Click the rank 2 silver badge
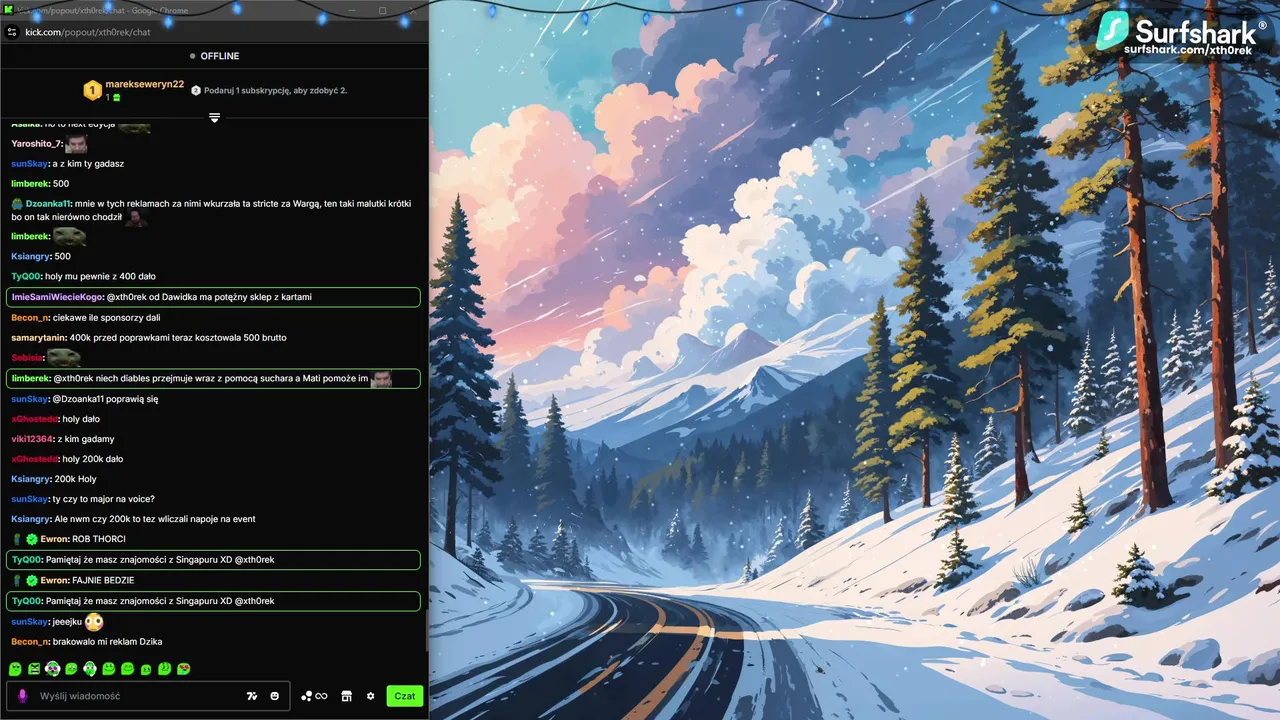Image resolution: width=1280 pixels, height=720 pixels. click(196, 90)
